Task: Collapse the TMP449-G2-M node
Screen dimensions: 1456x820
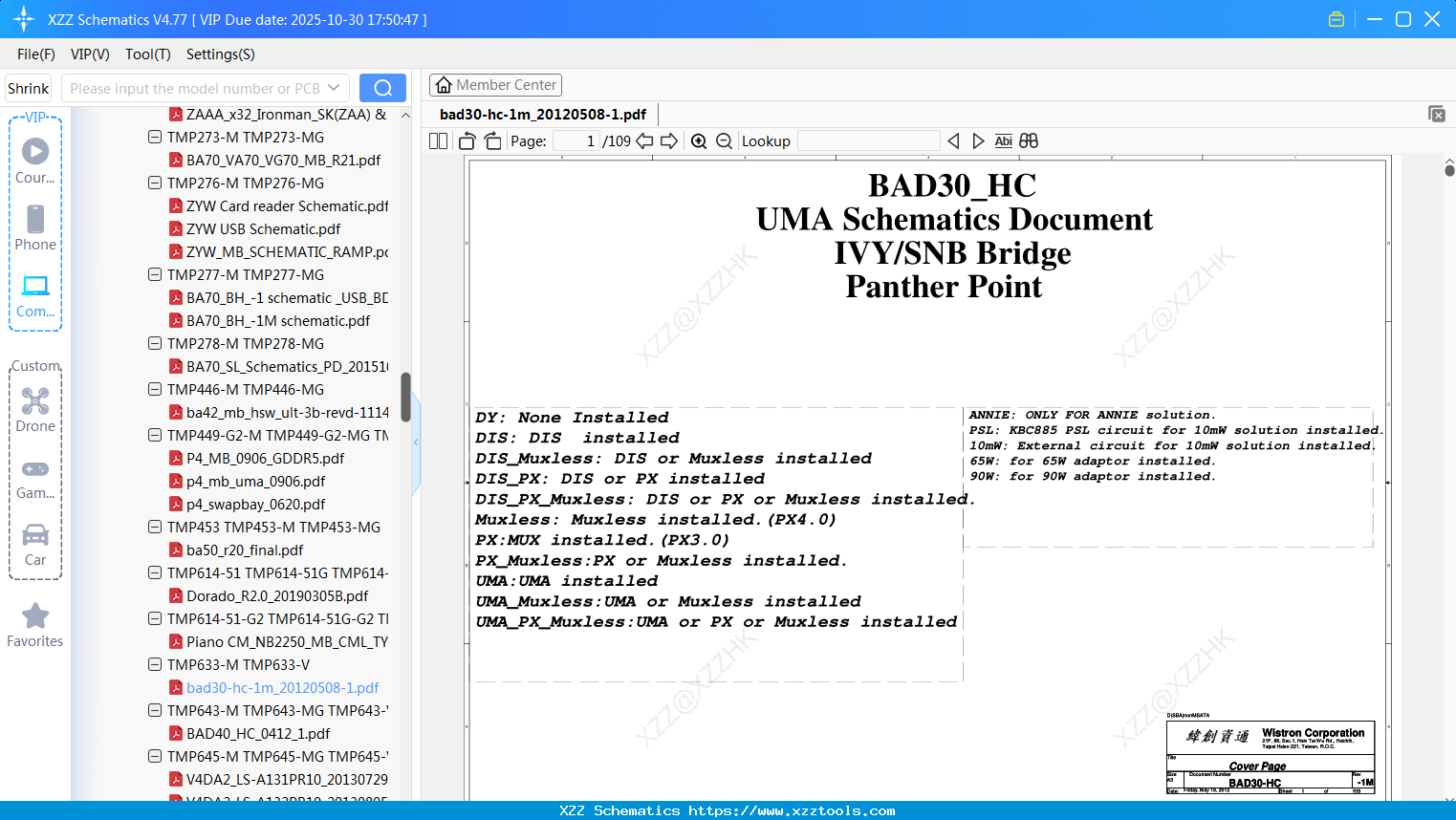Action: [155, 436]
